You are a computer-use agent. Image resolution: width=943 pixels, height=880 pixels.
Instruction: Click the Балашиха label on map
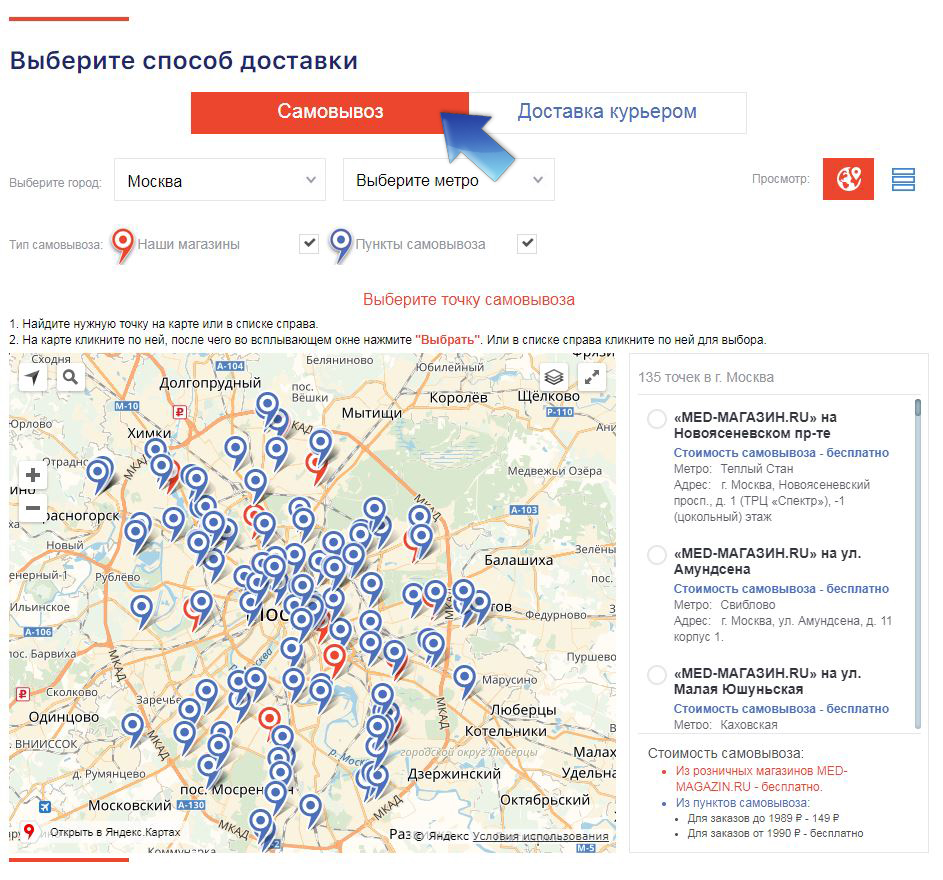518,560
